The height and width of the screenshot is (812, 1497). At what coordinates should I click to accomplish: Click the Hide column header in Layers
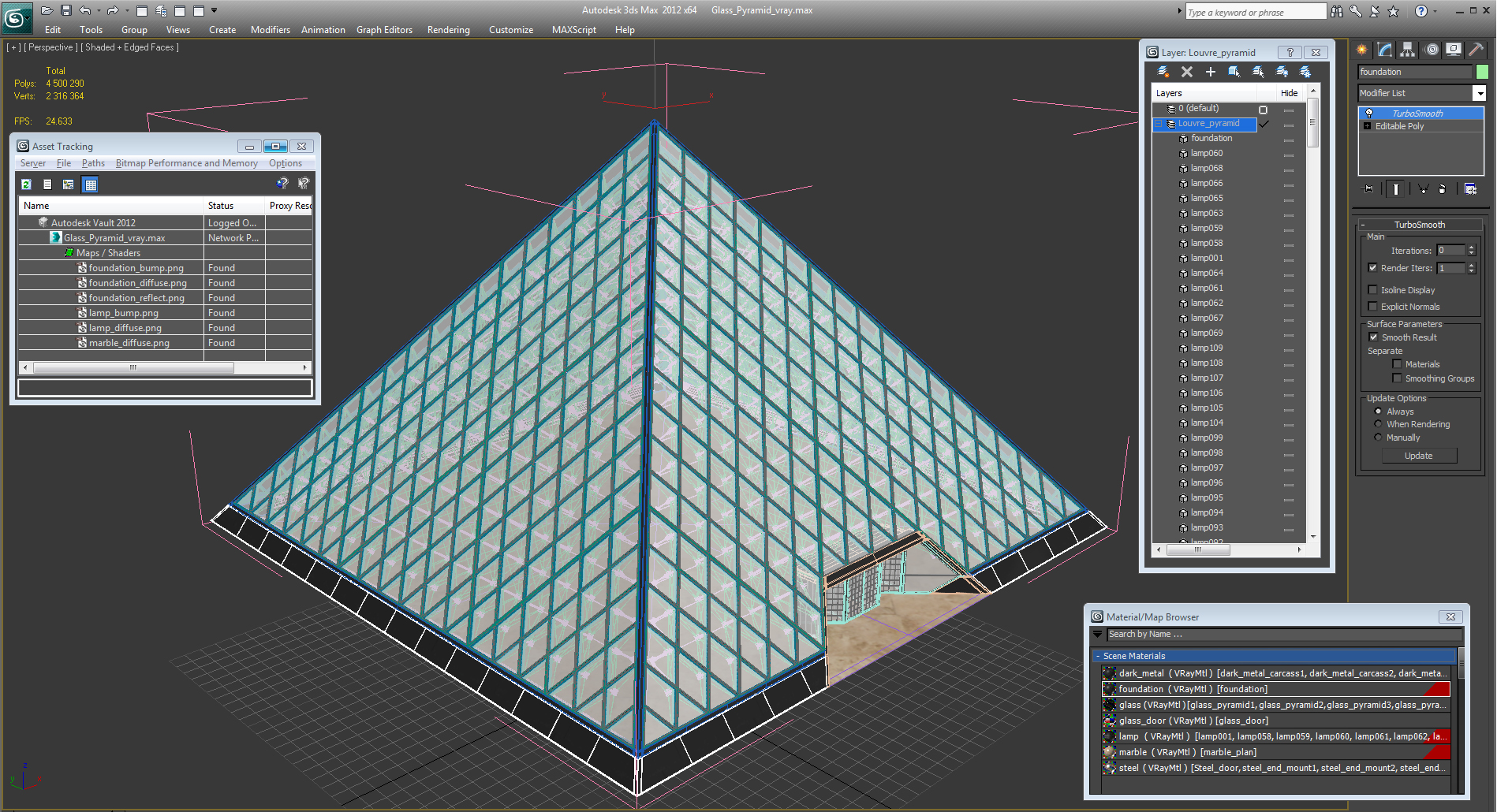(x=1289, y=93)
